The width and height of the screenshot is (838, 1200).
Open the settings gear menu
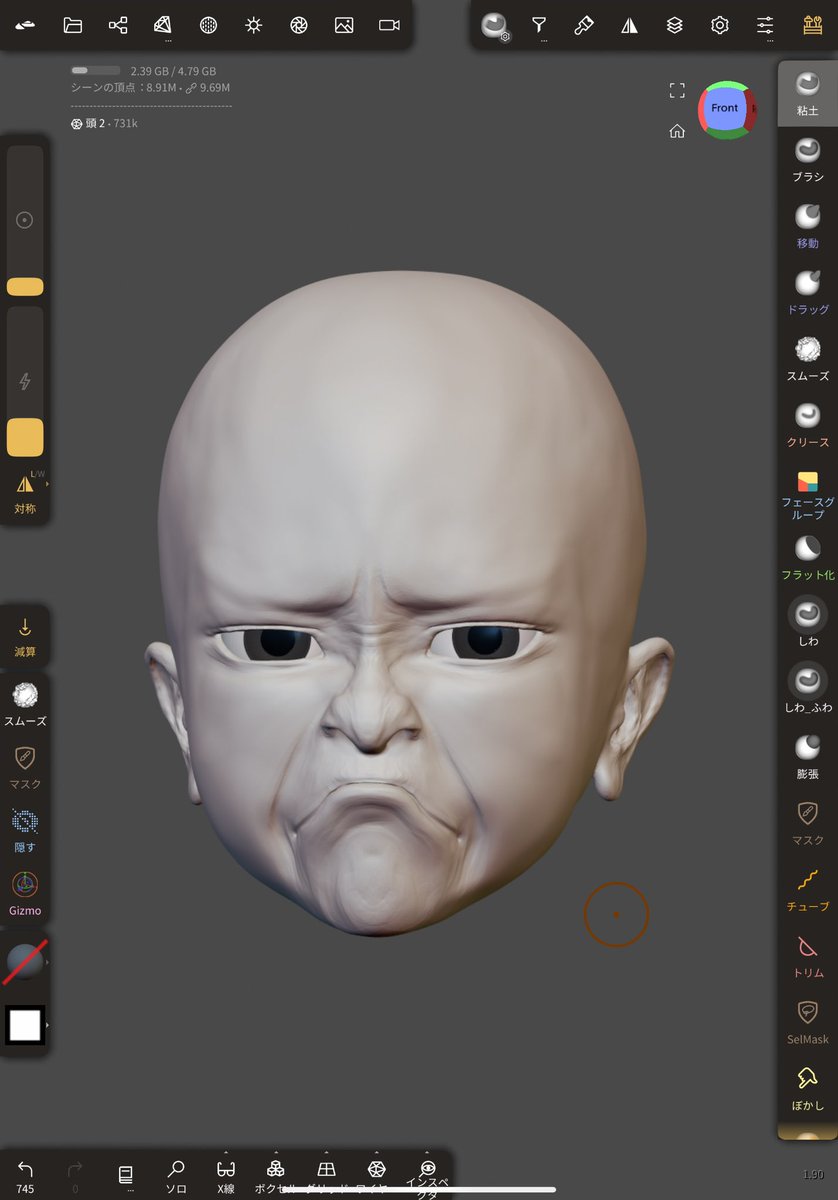720,25
